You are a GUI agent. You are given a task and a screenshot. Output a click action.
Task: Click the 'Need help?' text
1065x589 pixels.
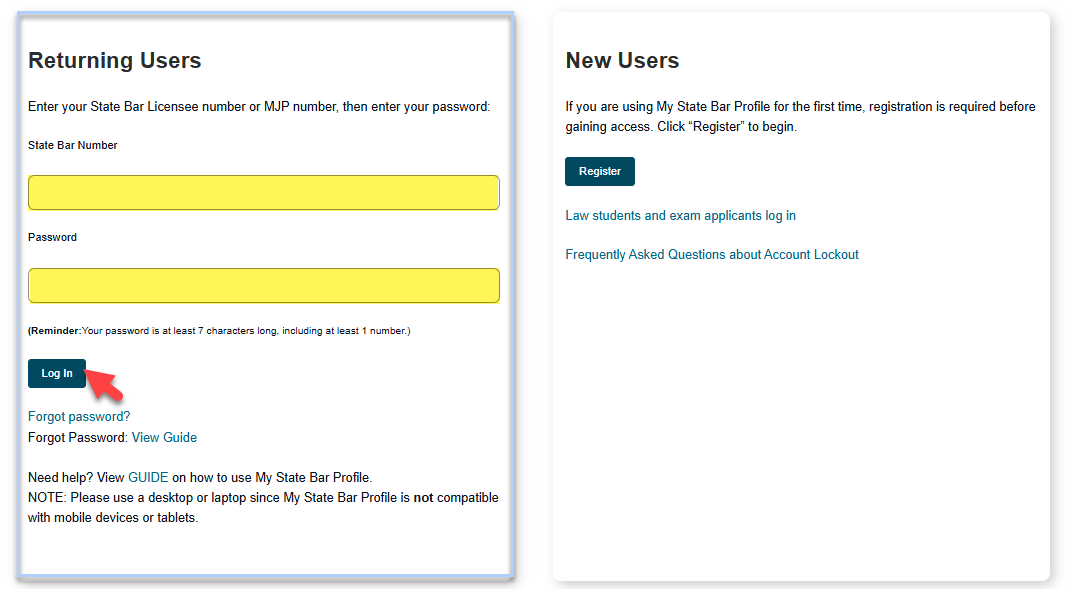tap(60, 477)
